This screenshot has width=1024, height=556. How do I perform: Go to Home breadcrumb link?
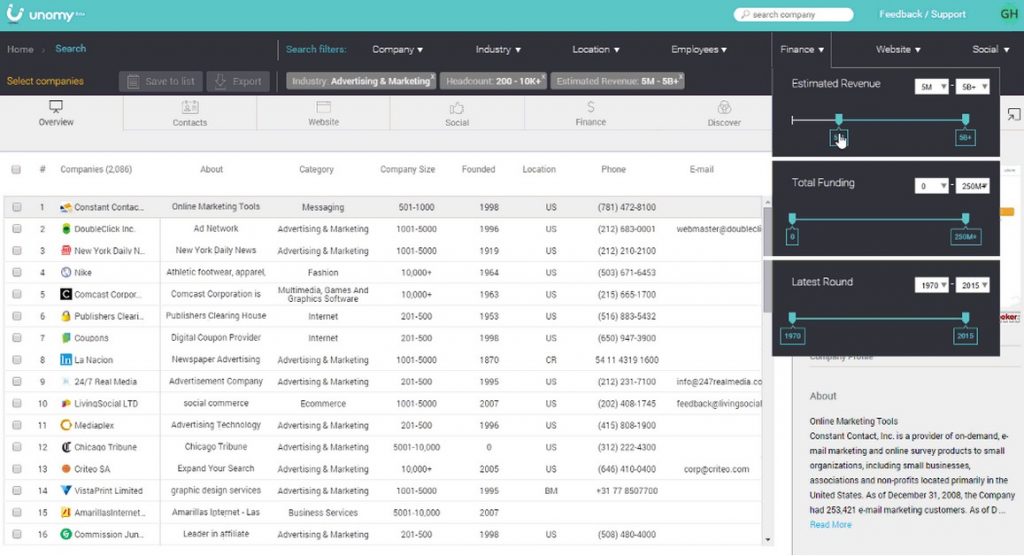click(x=20, y=50)
